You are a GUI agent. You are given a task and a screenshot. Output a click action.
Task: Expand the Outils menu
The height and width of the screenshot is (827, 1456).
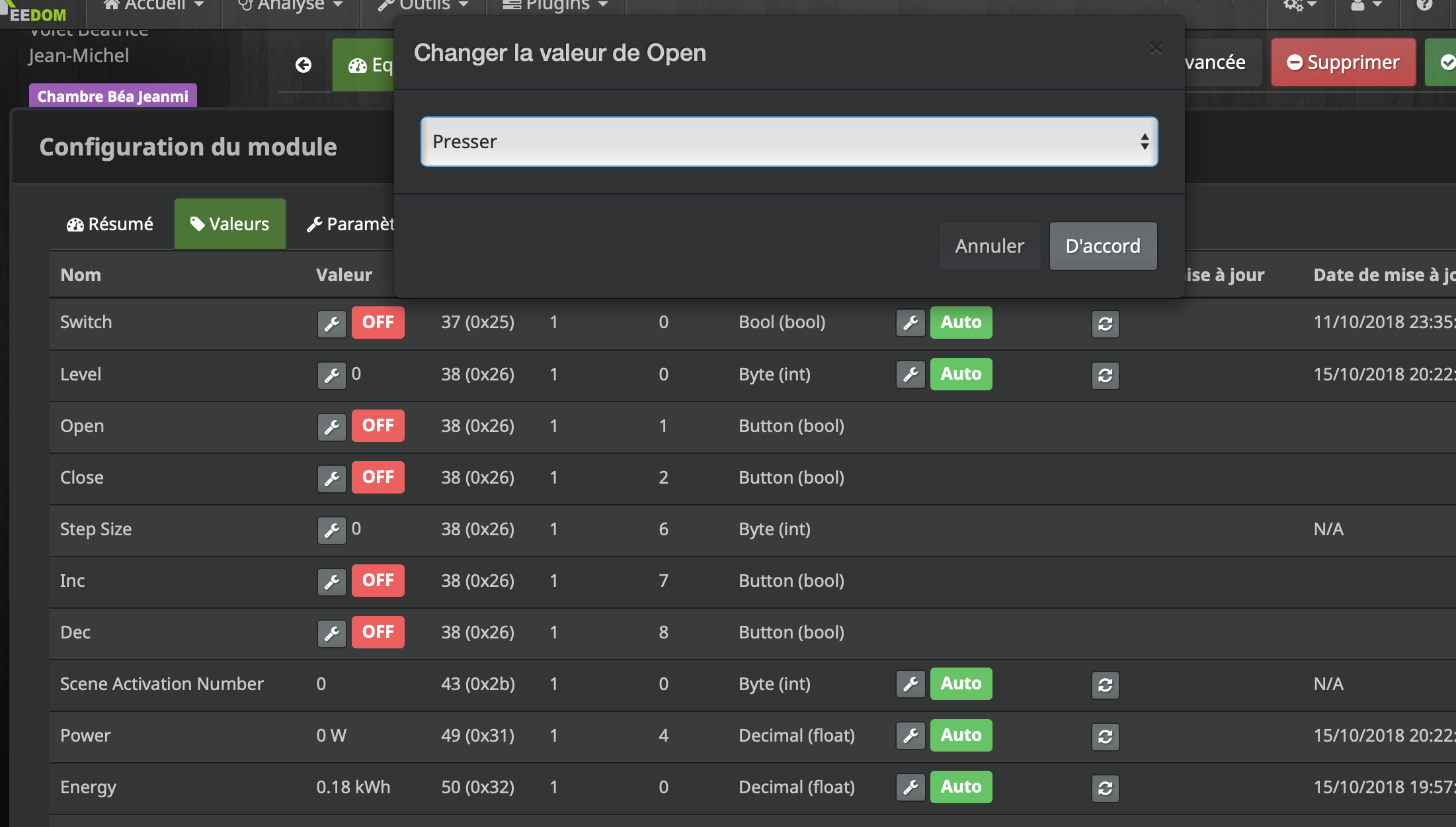[x=423, y=5]
